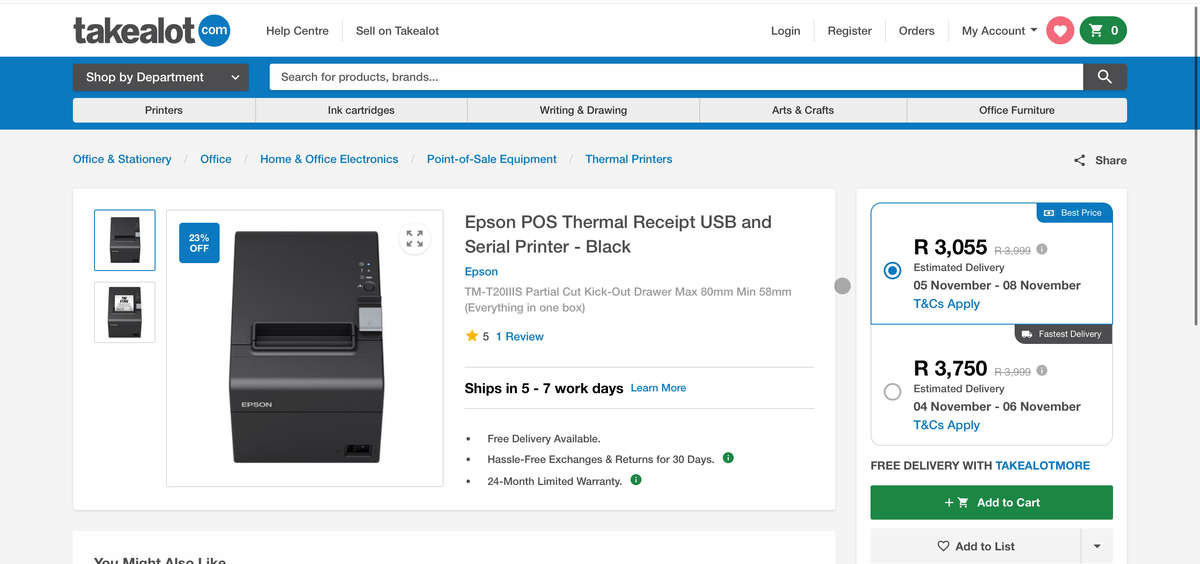Image resolution: width=1200 pixels, height=564 pixels.
Task: Expand My Account menu
Action: [1000, 31]
